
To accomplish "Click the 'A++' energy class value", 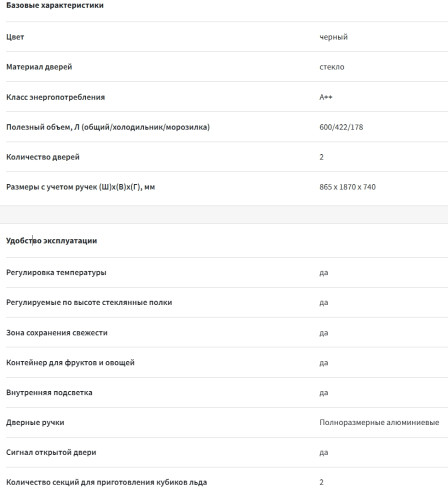I will [x=326, y=97].
